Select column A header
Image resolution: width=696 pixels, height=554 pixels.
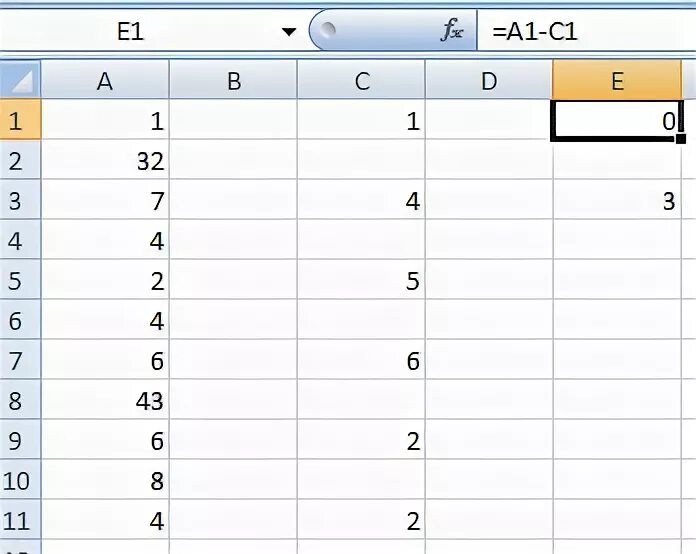click(x=105, y=80)
